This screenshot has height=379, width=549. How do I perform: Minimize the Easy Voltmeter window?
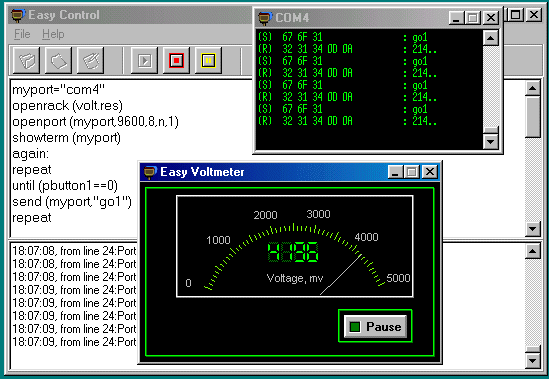(395, 172)
